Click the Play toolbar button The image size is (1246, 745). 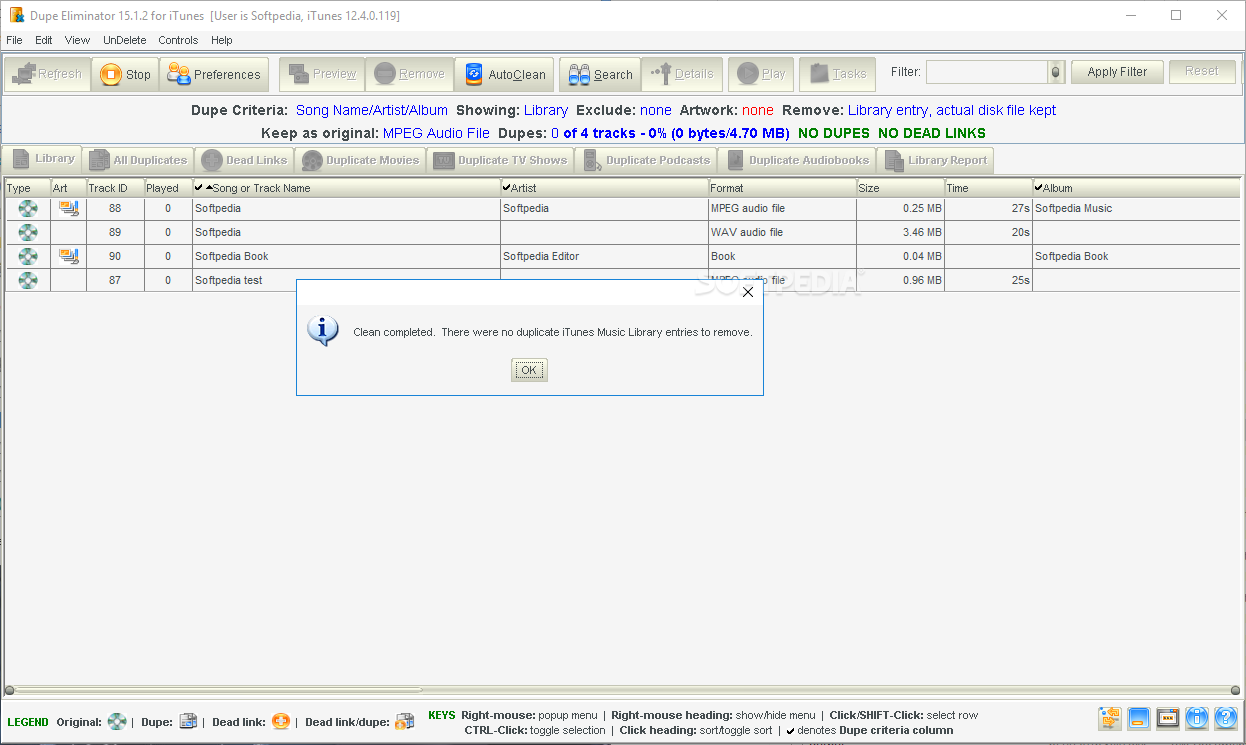[x=761, y=74]
